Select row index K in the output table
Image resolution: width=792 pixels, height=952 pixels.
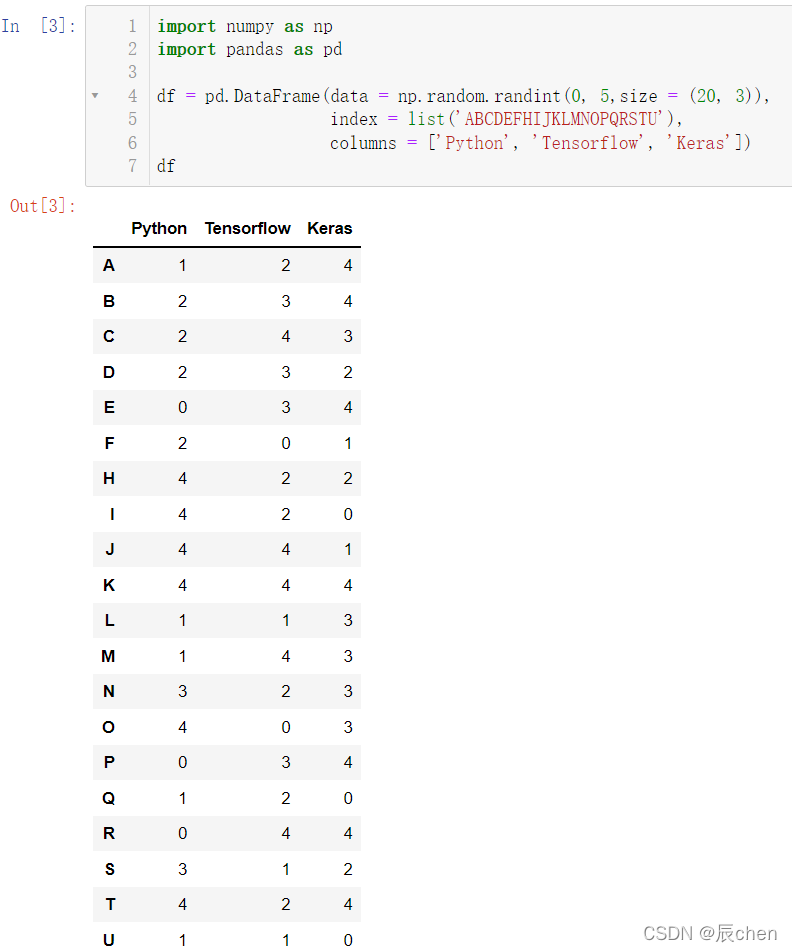tap(109, 585)
